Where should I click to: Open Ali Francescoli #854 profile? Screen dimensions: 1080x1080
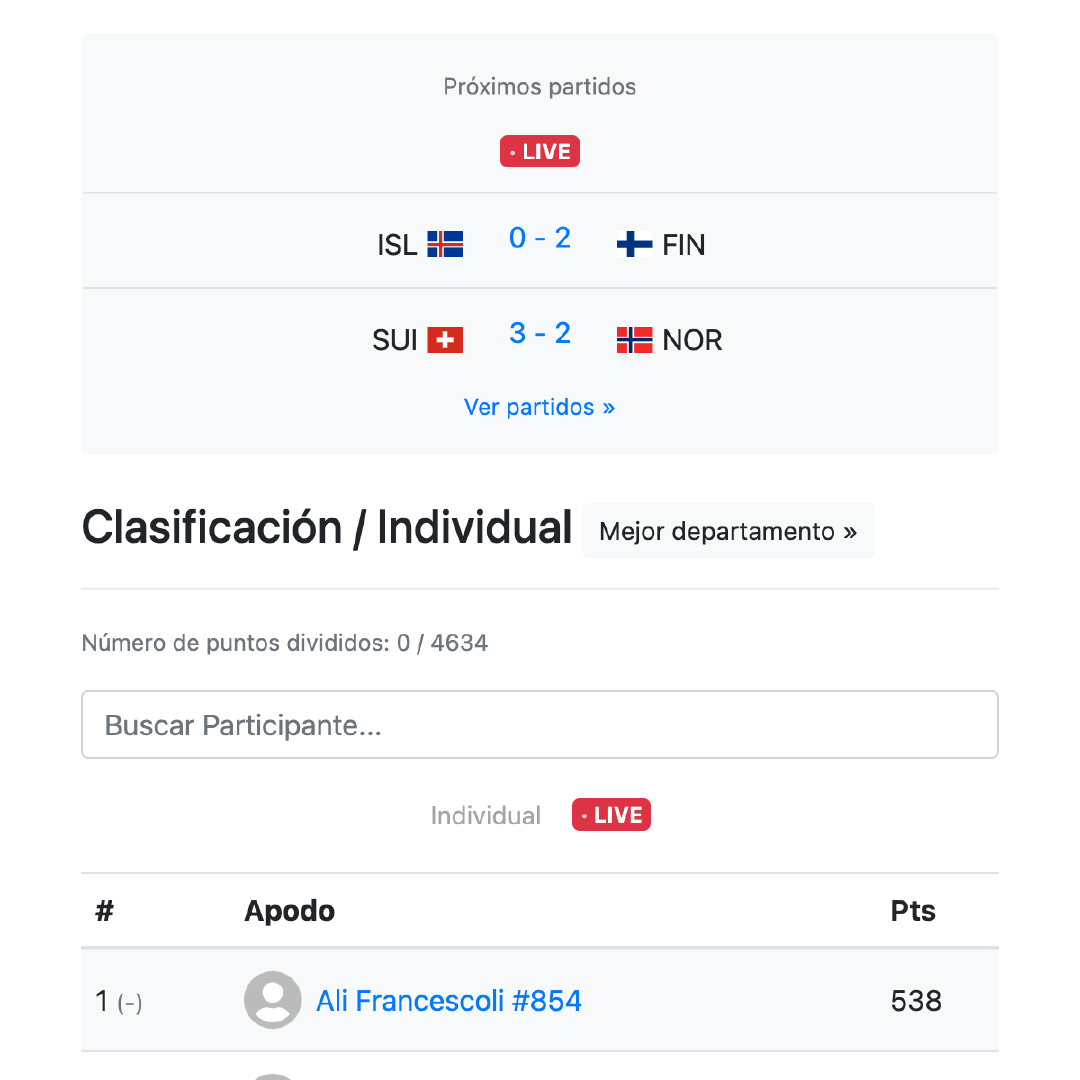[449, 999]
